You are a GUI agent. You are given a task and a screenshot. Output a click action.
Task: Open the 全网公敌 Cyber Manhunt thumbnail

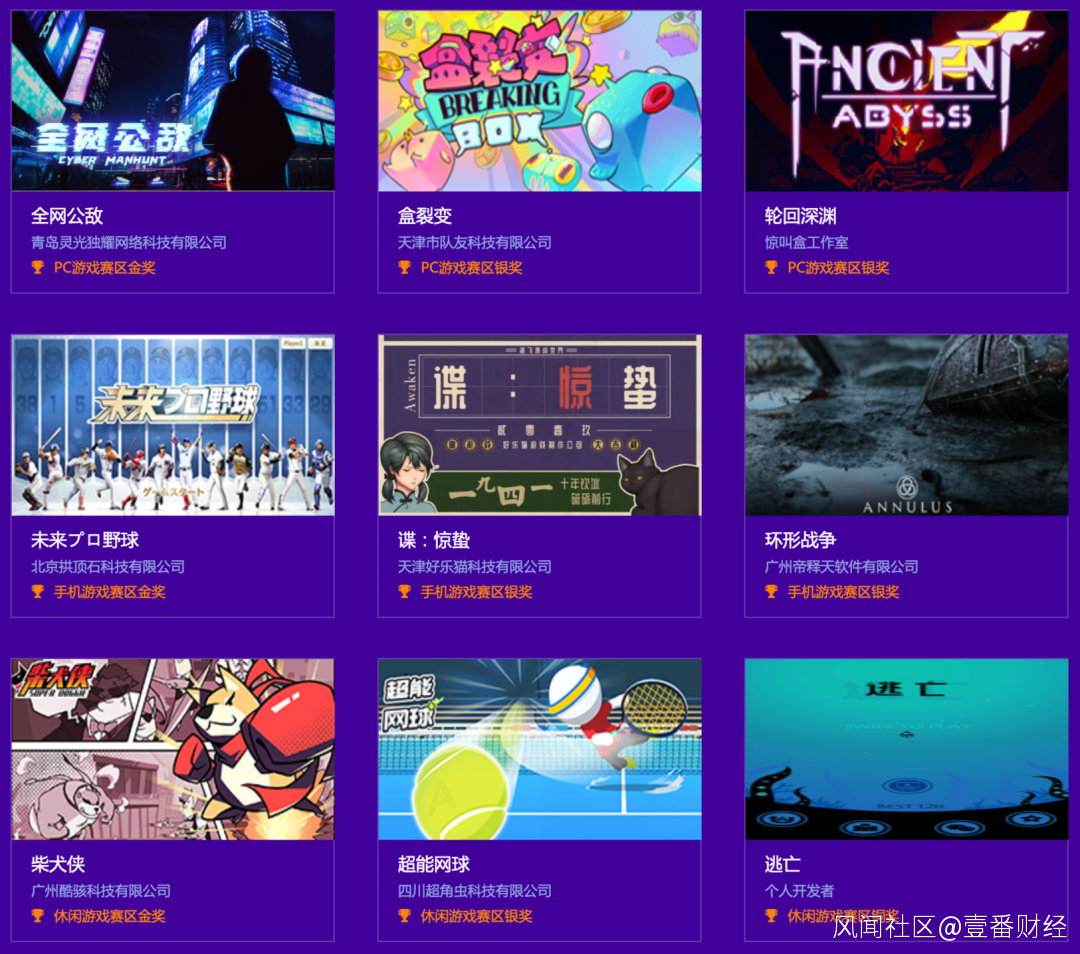tap(173, 101)
